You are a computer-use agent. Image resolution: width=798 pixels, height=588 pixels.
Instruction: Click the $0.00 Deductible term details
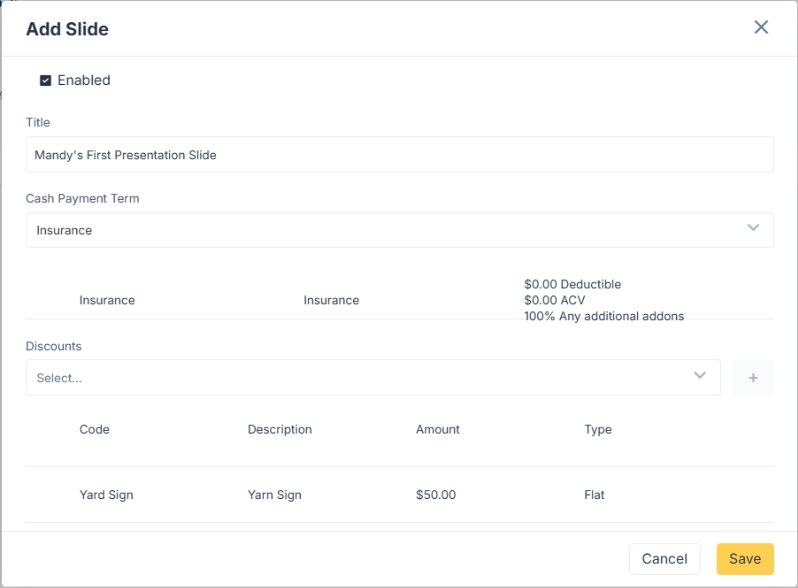click(x=572, y=285)
